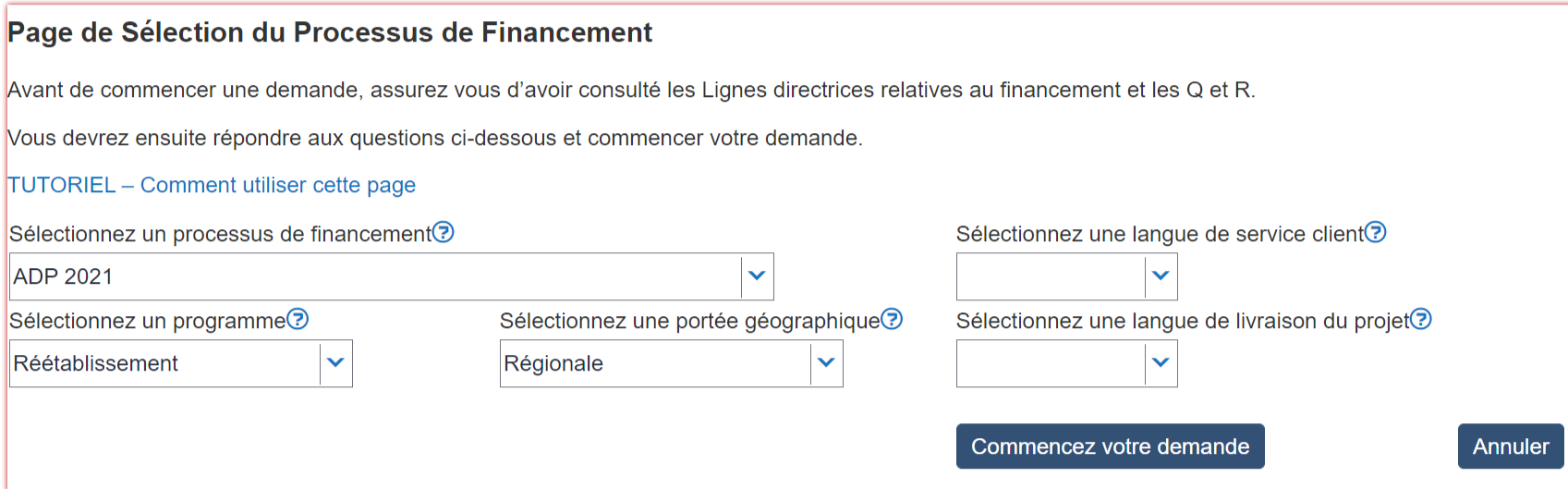Viewport: 1568px width, 489px height.
Task: Click the 'Régionale' selected value text
Action: pos(553,363)
